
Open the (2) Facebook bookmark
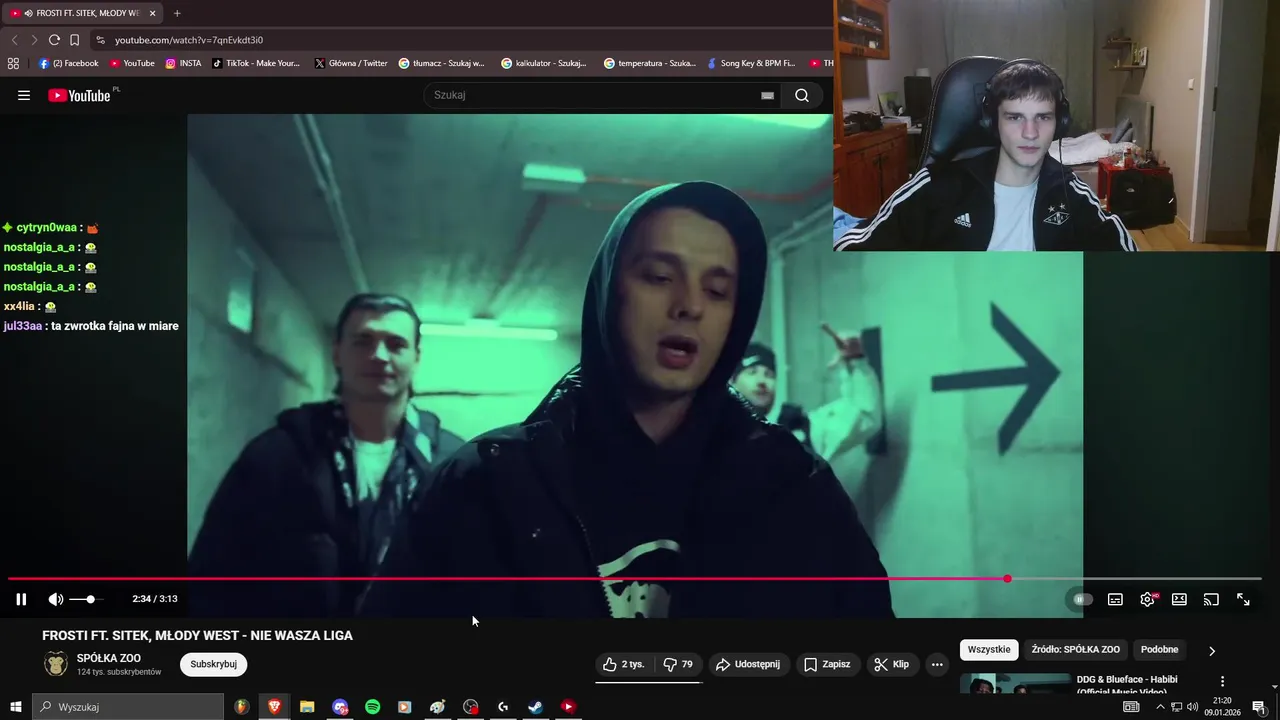[x=69, y=63]
